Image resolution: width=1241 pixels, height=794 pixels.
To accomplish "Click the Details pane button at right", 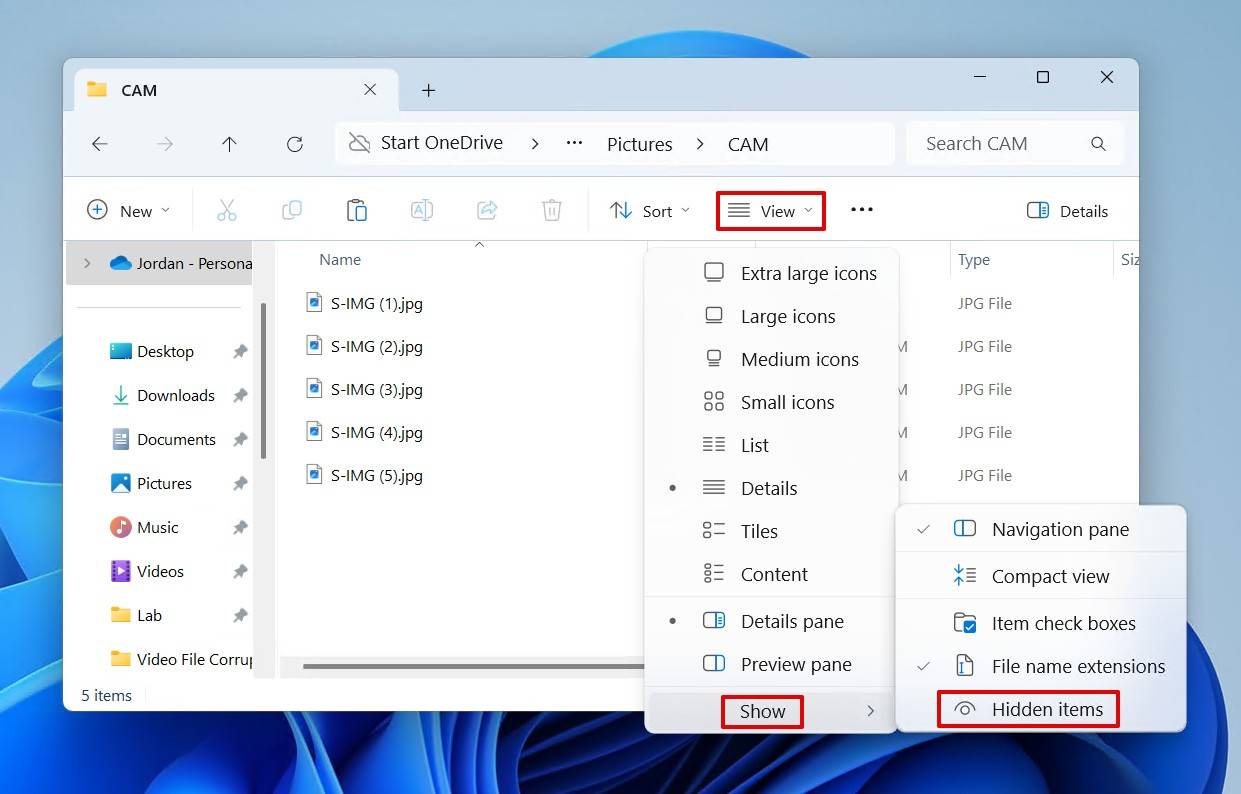I will (x=1067, y=211).
